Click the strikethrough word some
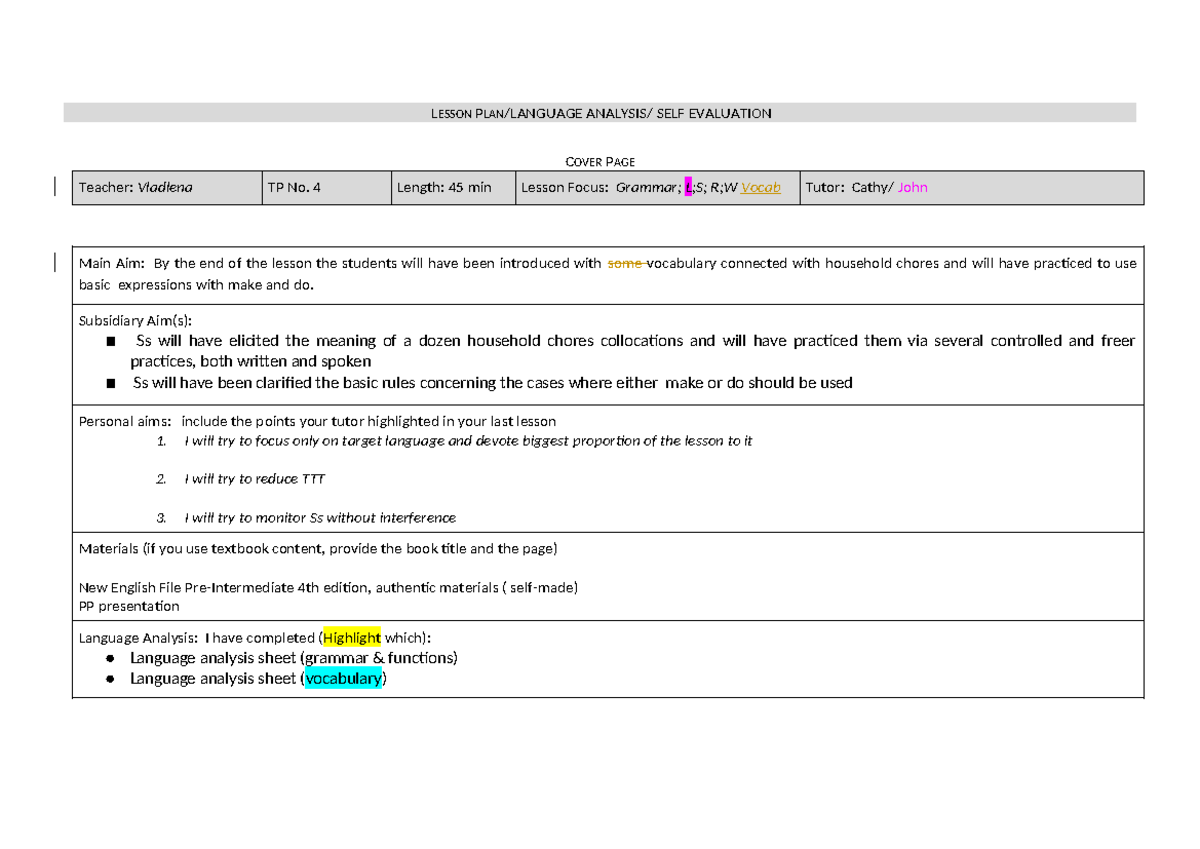 pyautogui.click(x=623, y=263)
